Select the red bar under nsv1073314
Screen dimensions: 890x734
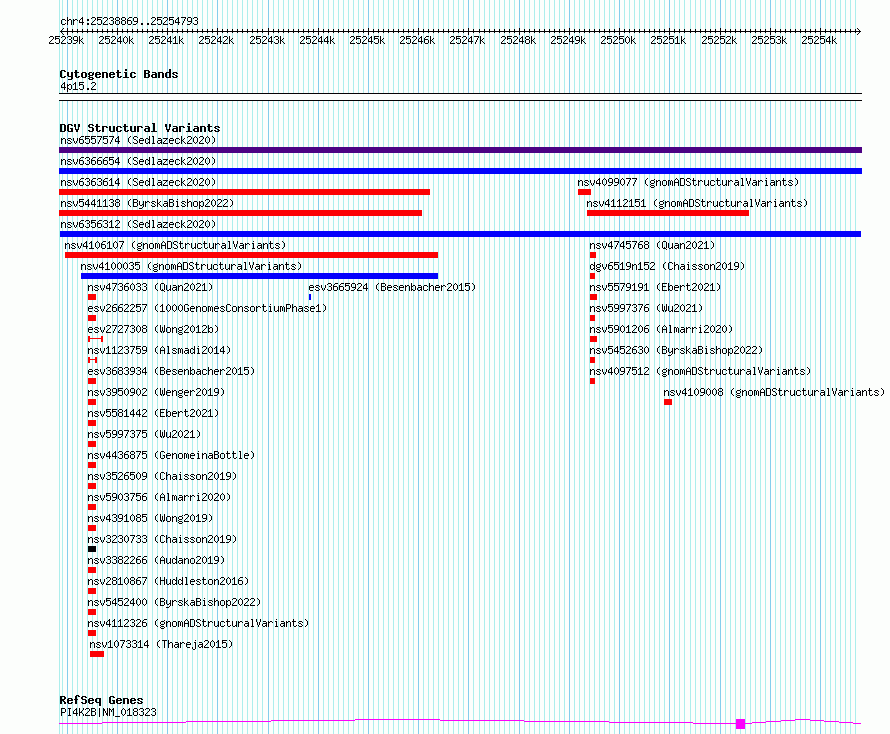pos(97,654)
